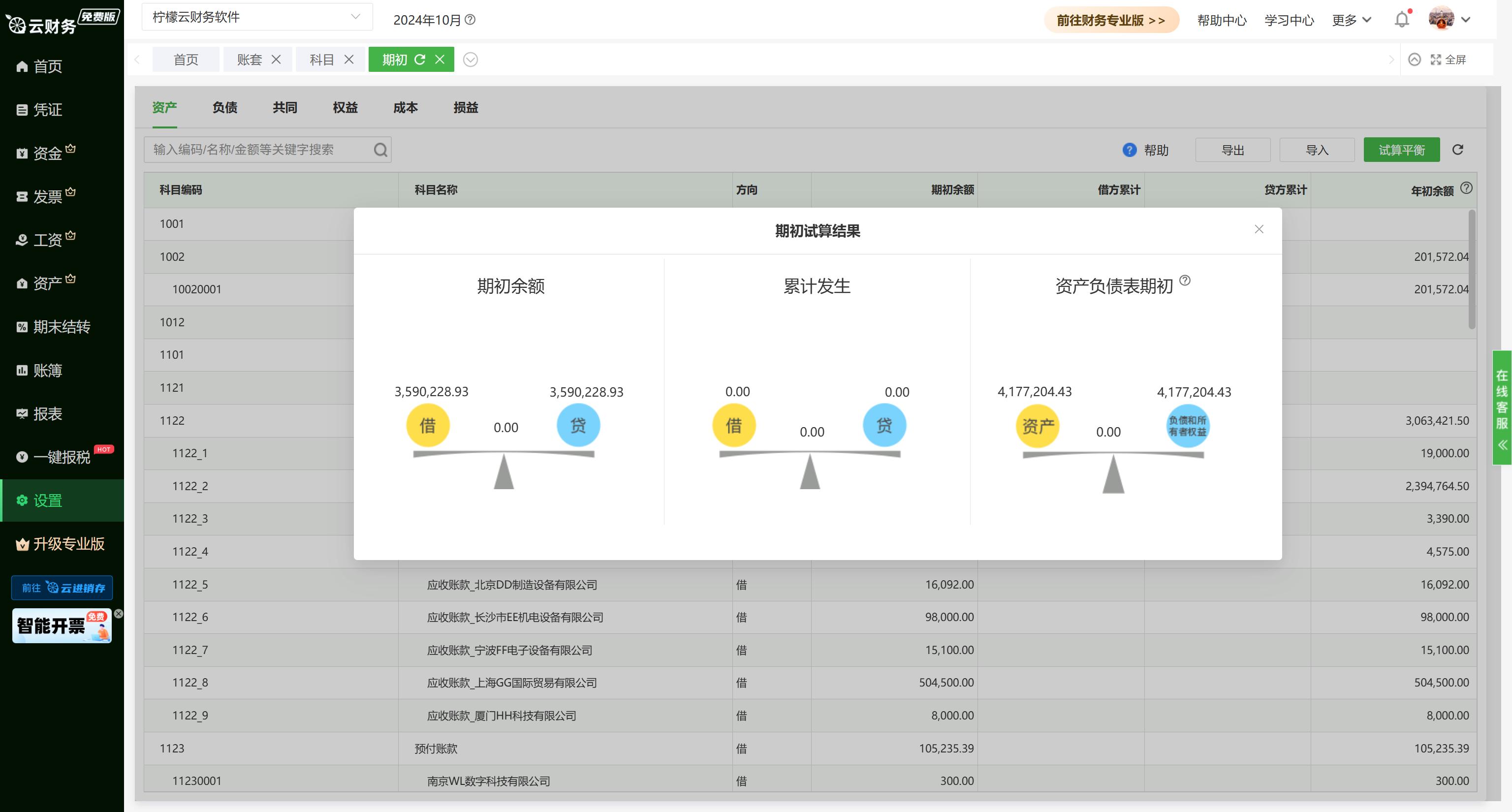
Task: Click the subject search input field
Action: [x=258, y=149]
